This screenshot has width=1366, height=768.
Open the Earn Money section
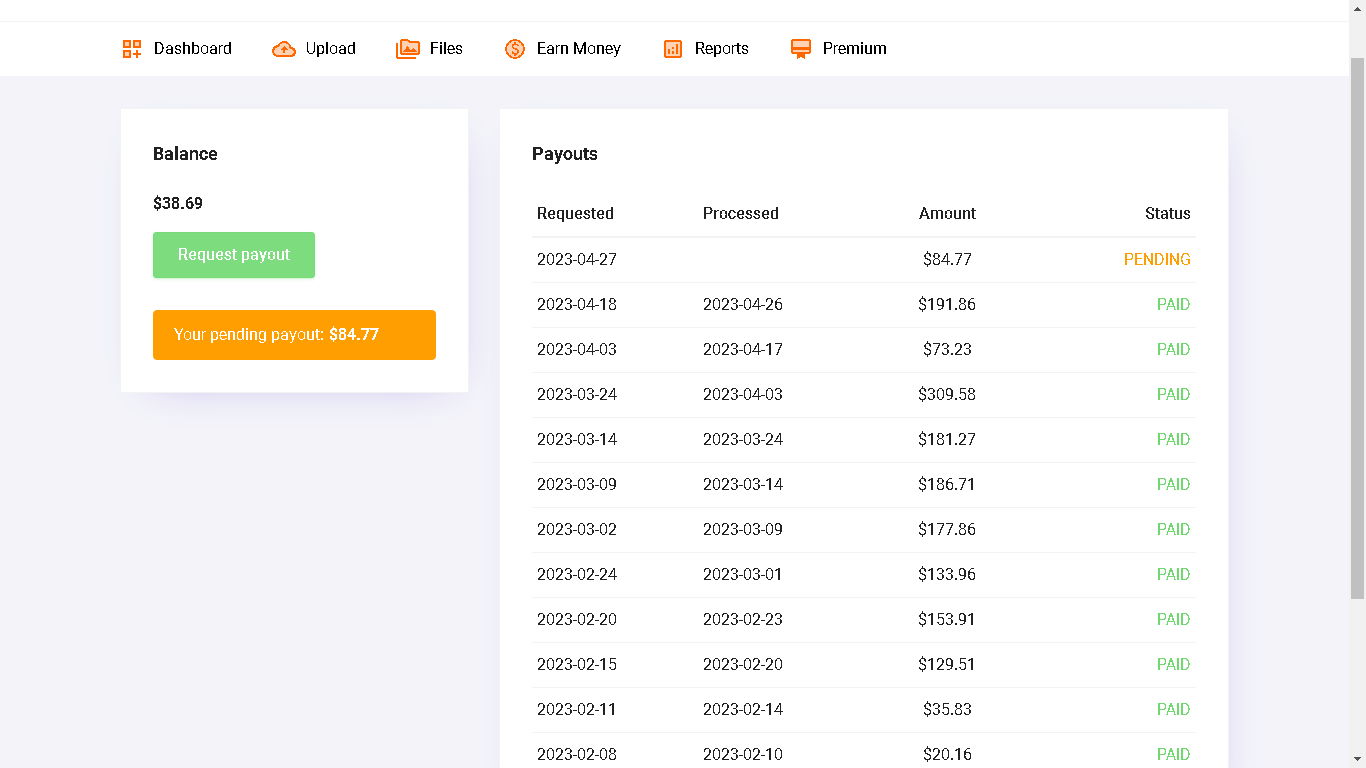tap(578, 49)
